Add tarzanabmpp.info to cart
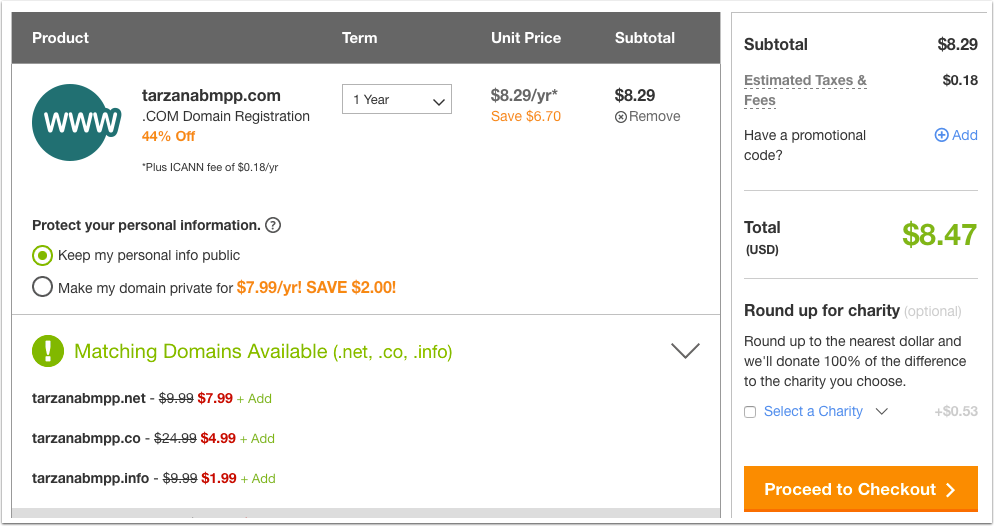The height and width of the screenshot is (526, 994). (x=258, y=479)
